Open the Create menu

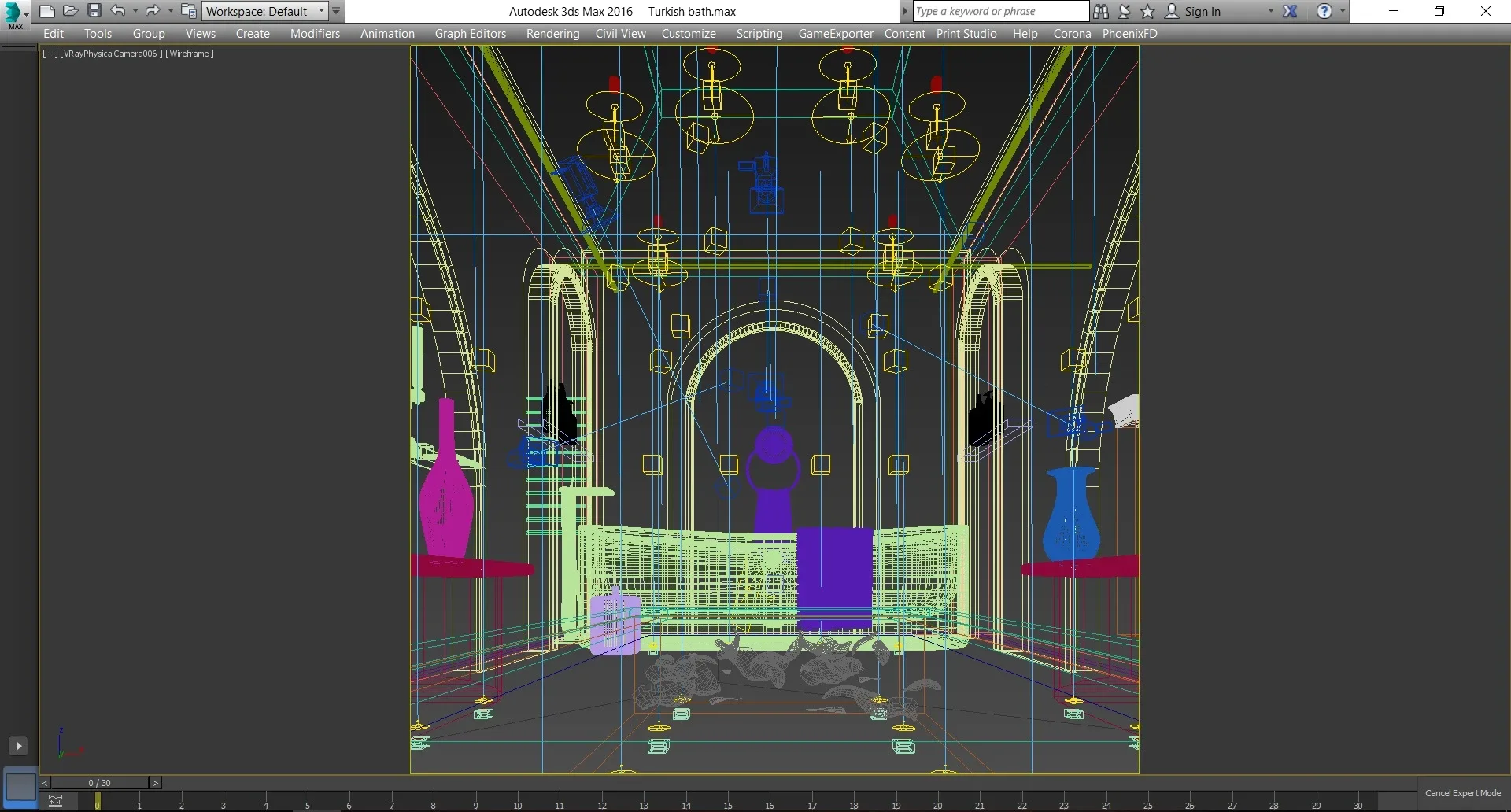[x=253, y=34]
